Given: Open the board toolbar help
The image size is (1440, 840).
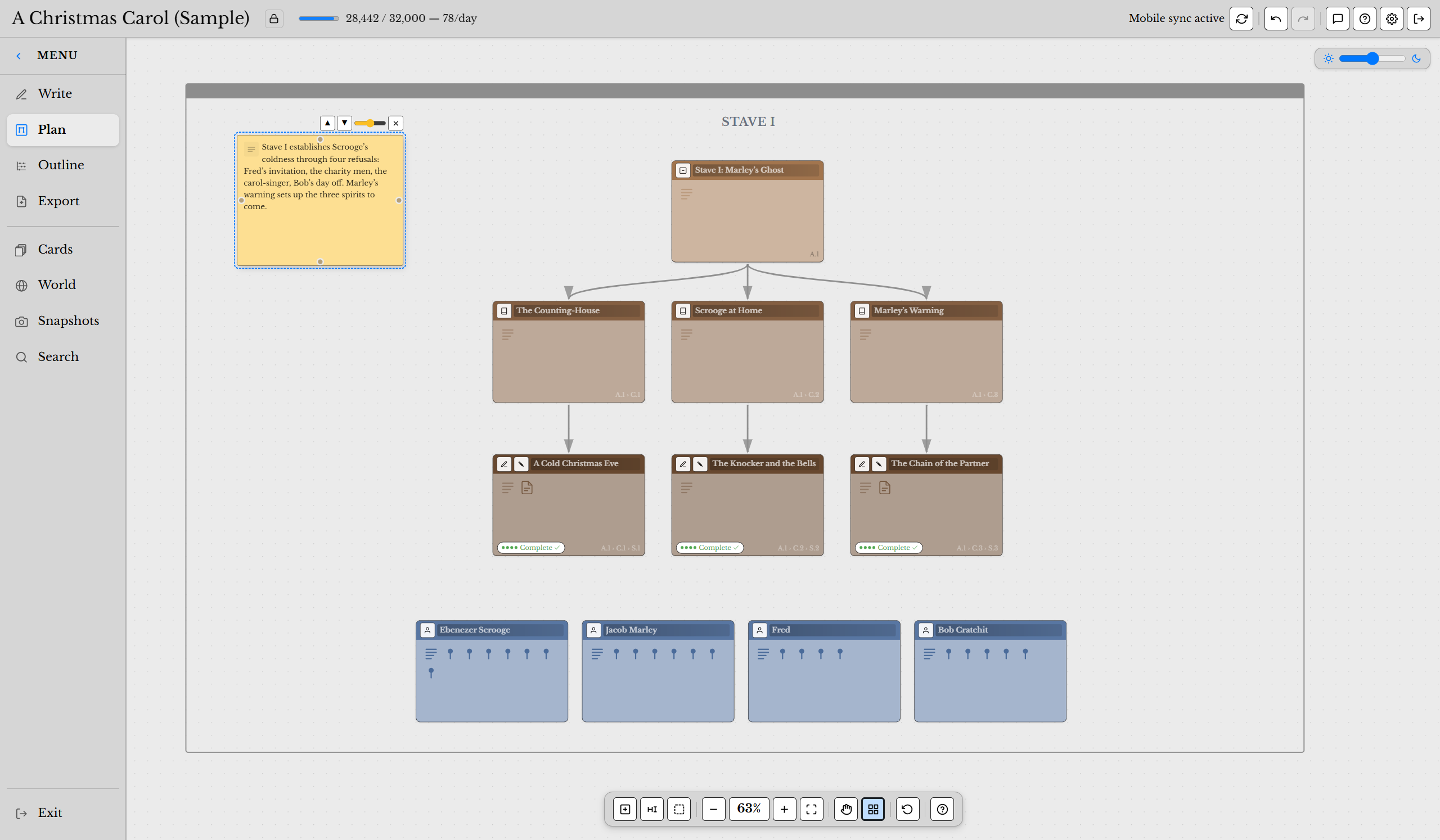Looking at the screenshot, I should pos(942,809).
